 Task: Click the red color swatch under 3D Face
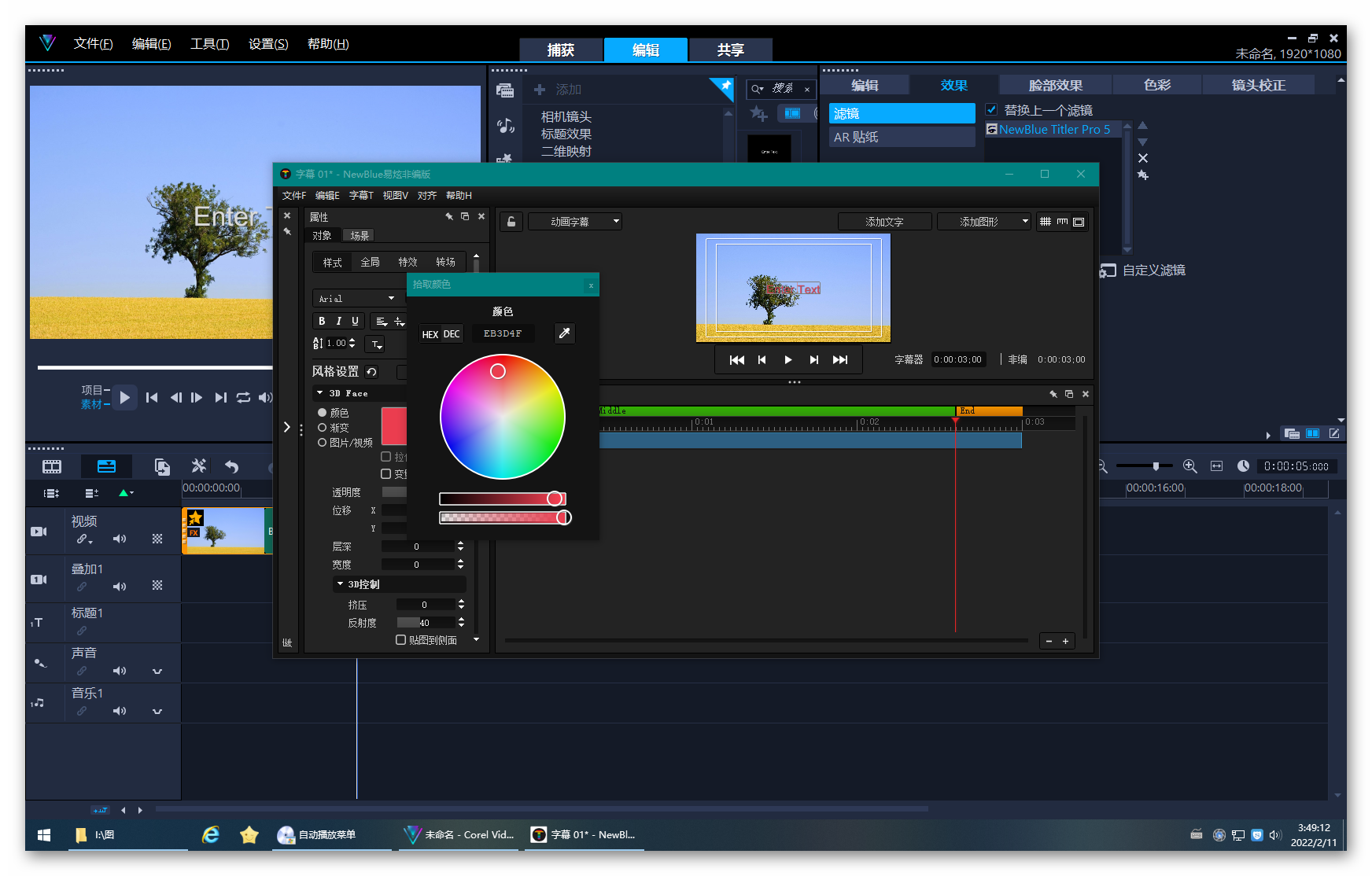[x=394, y=426]
